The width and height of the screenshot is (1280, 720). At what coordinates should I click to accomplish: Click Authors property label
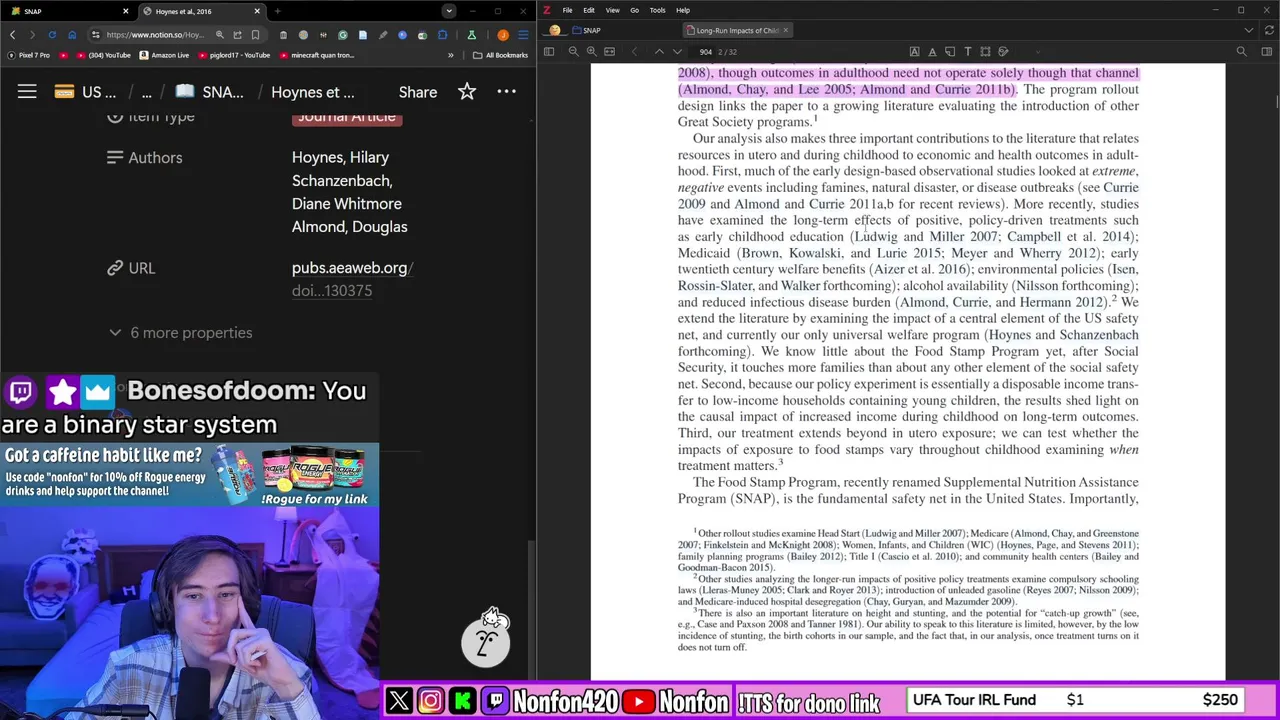(145, 158)
